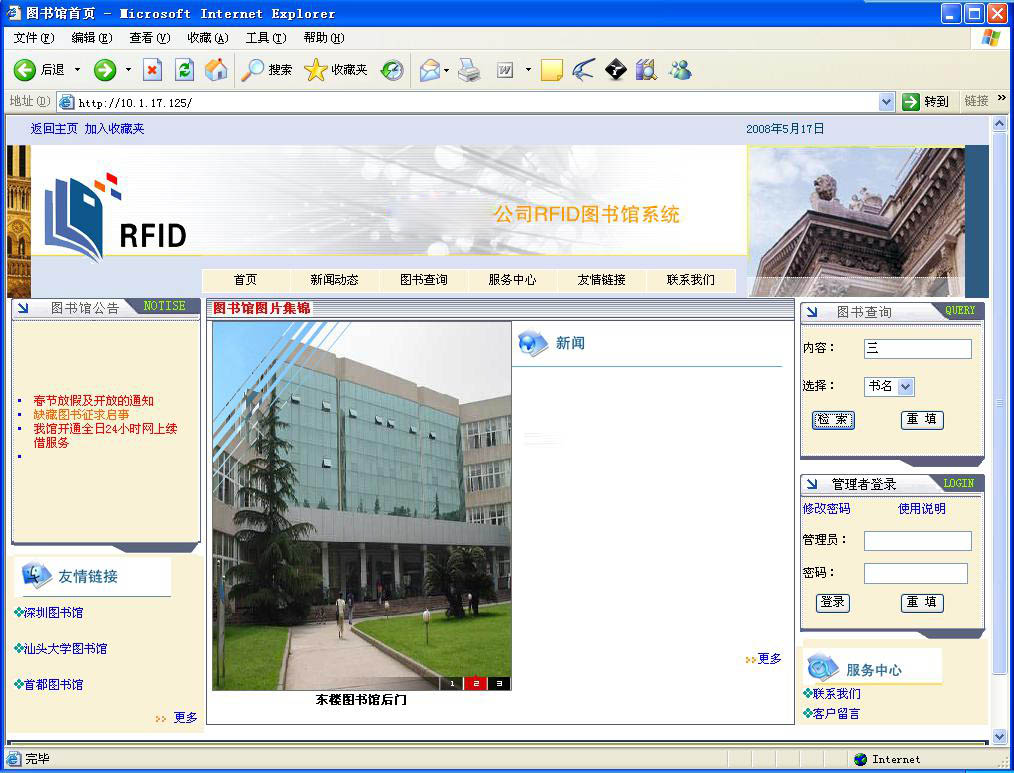Expand the Links (链接) toolbar chevron
This screenshot has width=1014, height=773.
(x=1002, y=98)
